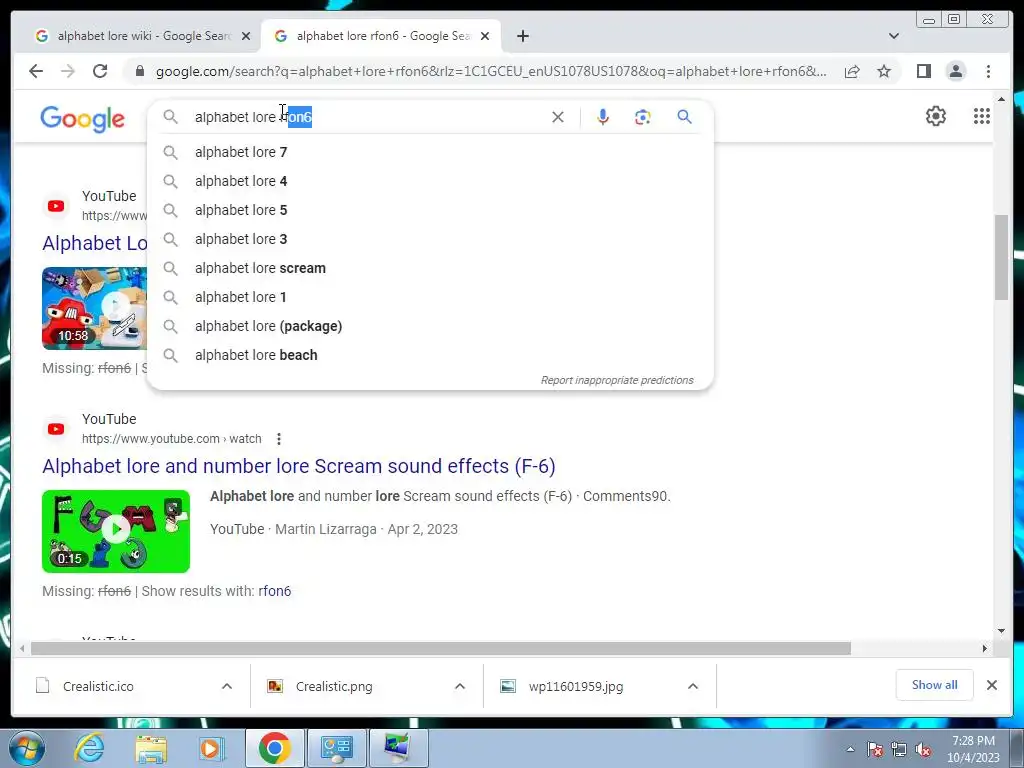The height and width of the screenshot is (768, 1024).
Task: Open the Scream sound effects (F-6) result
Action: coord(298,466)
